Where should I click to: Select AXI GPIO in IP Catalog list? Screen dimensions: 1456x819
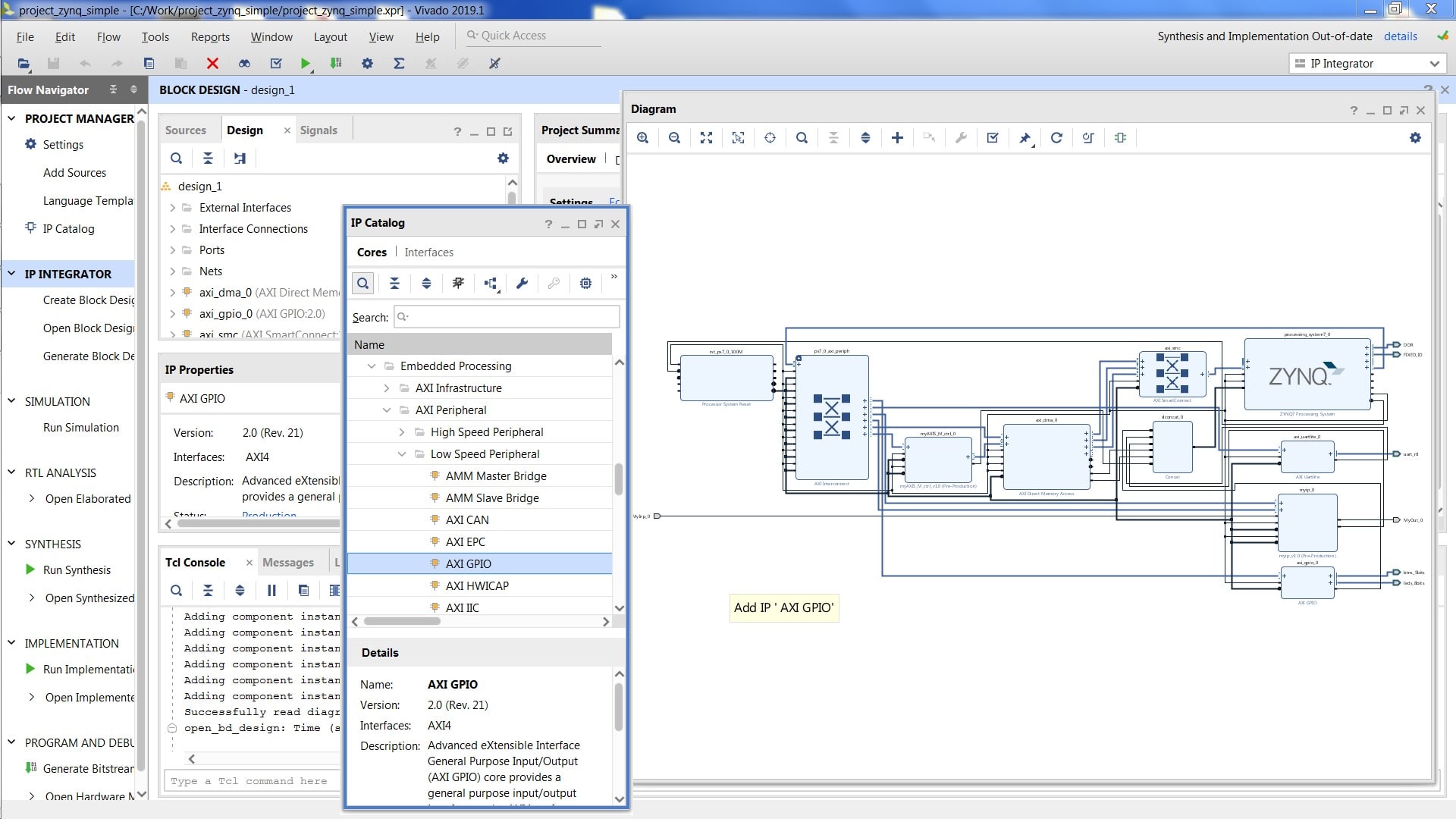coord(479,564)
